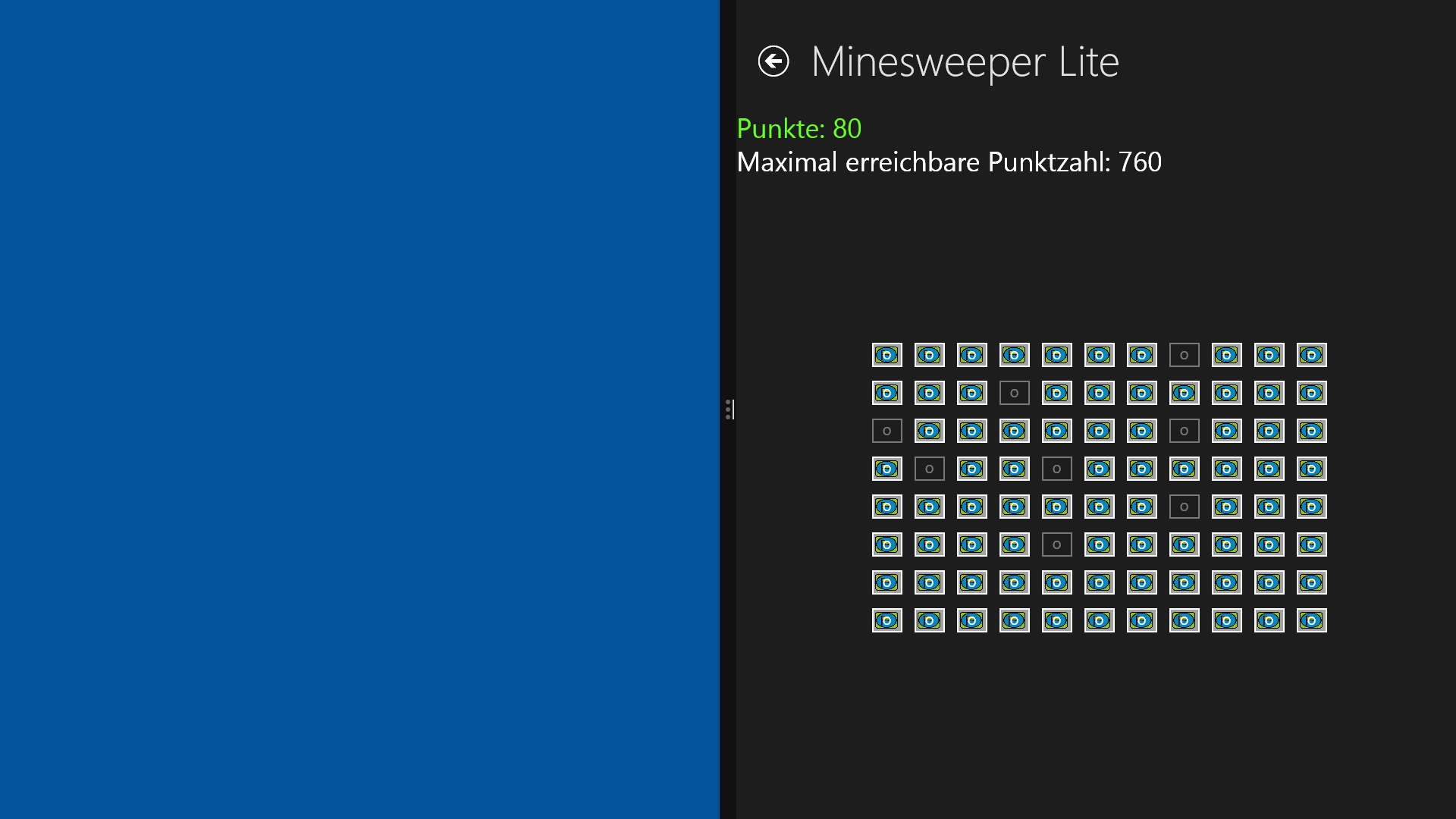Uncover top-left covered tile of minefield
This screenshot has width=1456, height=819.
pyautogui.click(x=886, y=355)
